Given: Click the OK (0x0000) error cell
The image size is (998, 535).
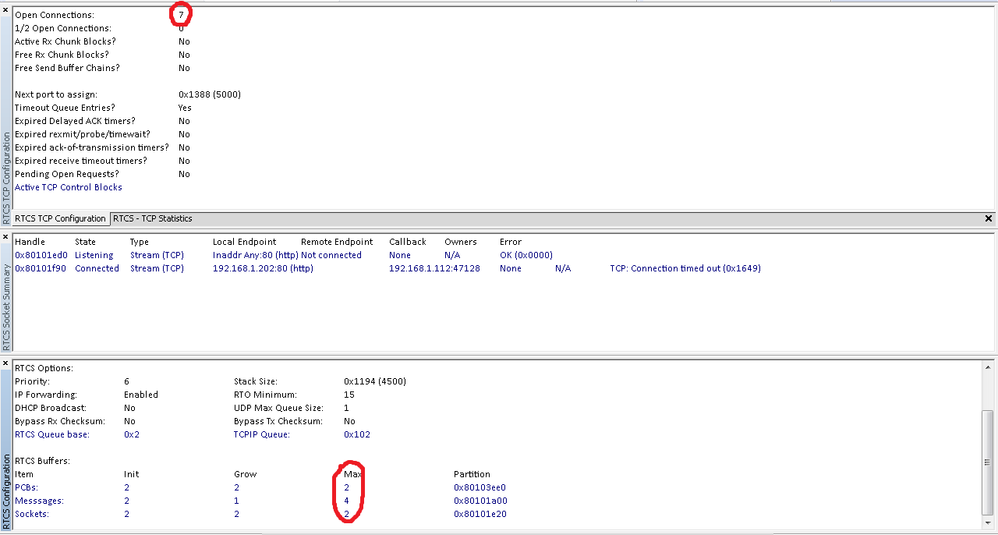Looking at the screenshot, I should (x=526, y=255).
